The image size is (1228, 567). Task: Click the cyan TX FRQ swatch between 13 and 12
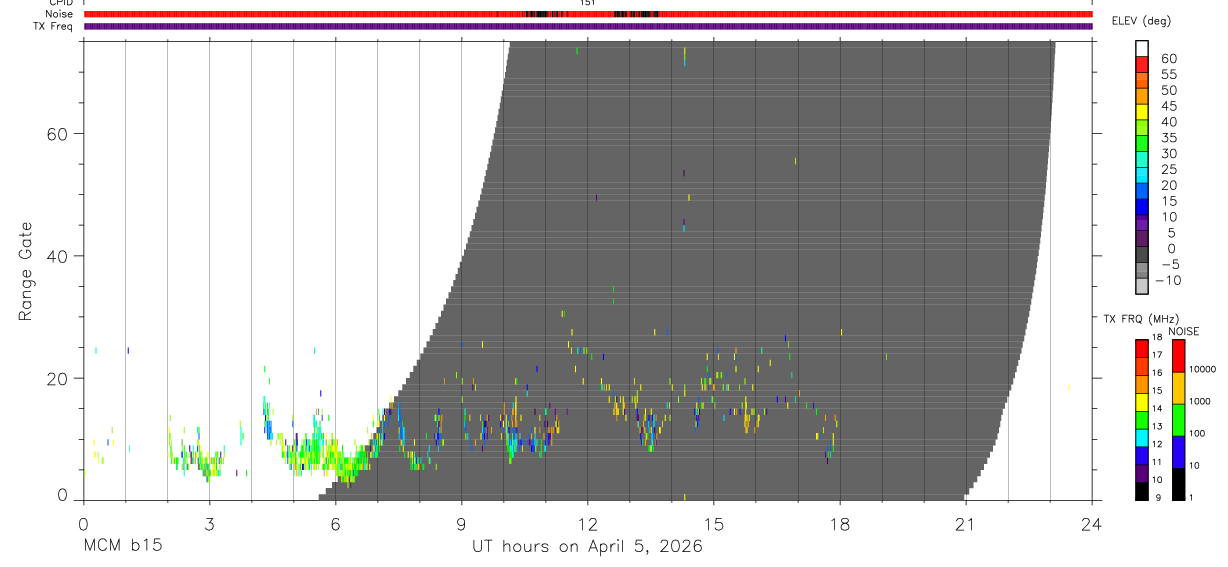(x=1141, y=437)
